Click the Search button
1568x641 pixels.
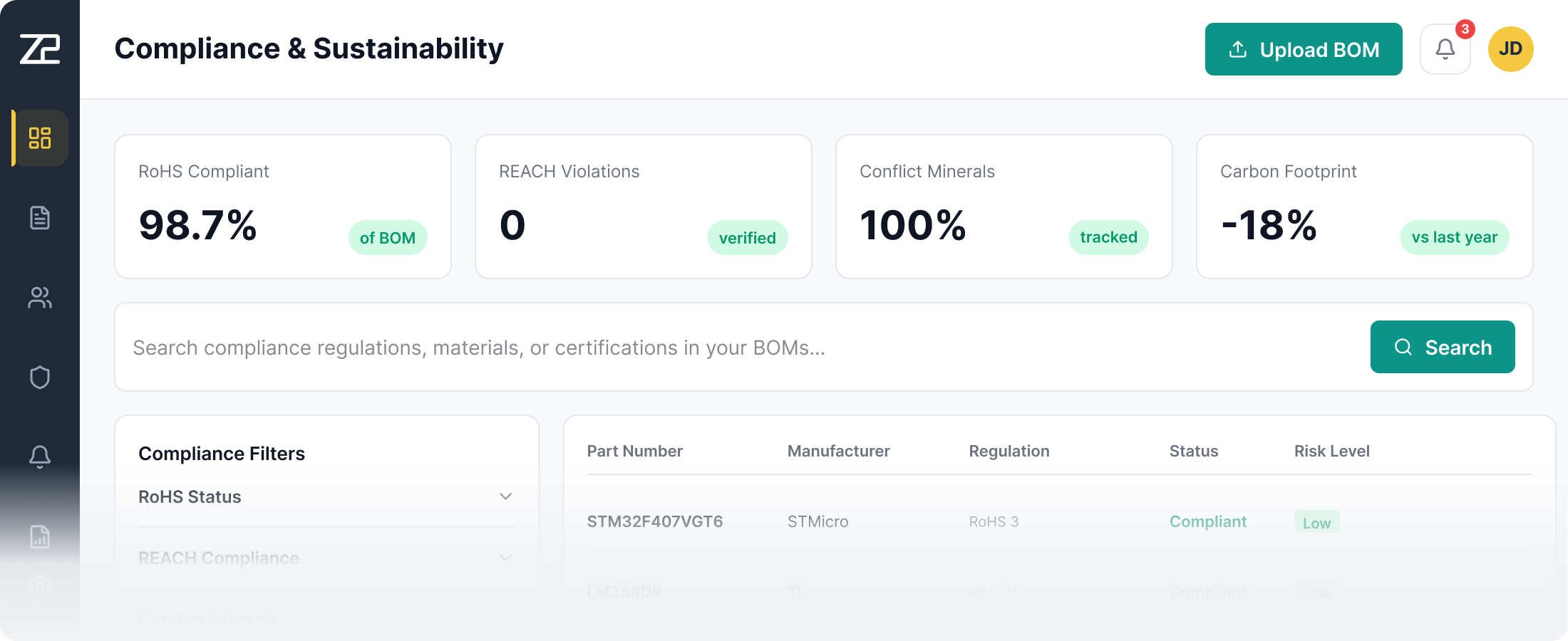(x=1443, y=347)
